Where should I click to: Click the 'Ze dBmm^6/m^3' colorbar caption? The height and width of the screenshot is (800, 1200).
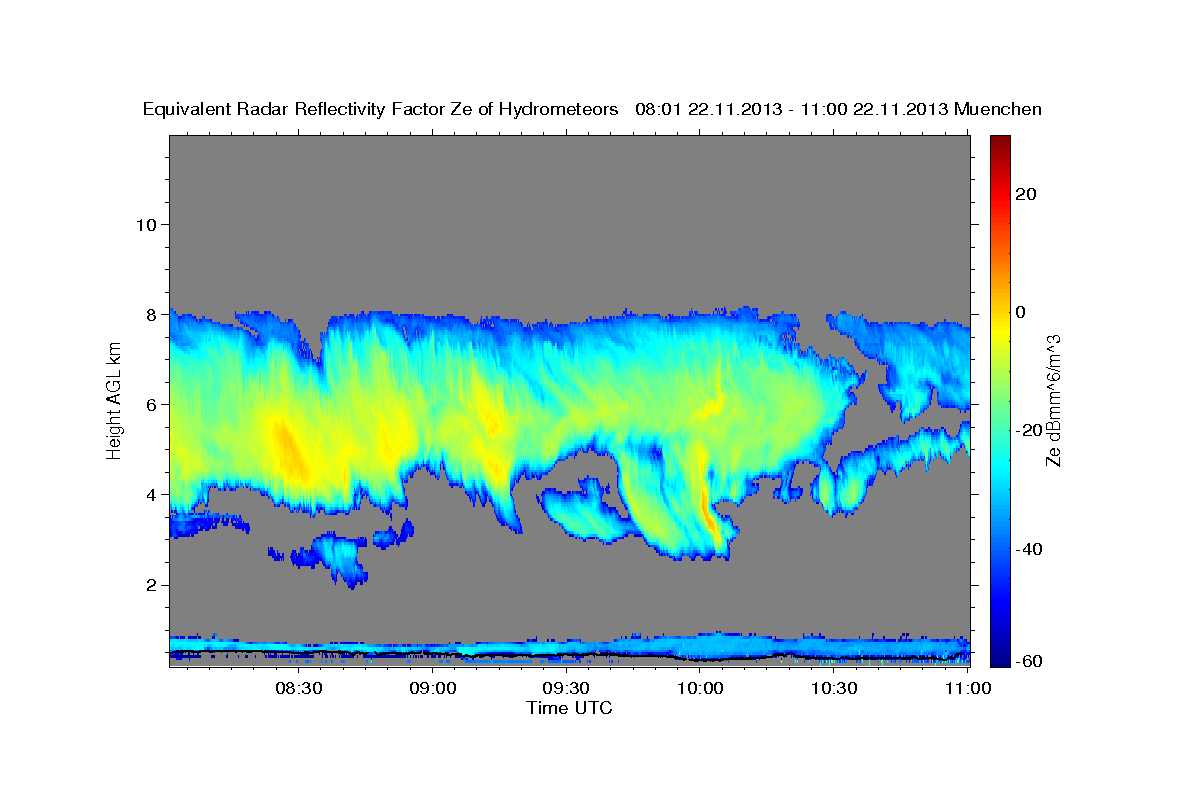click(1054, 400)
